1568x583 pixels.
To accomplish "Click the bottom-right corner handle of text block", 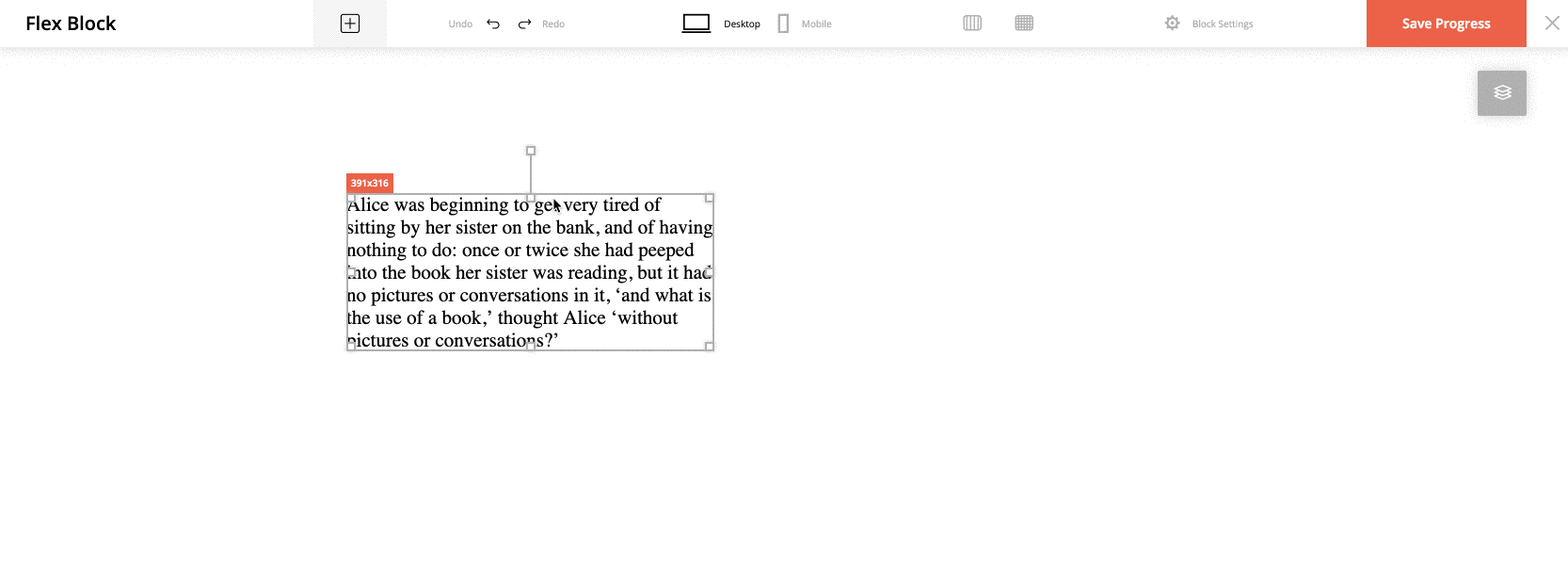I will pos(710,347).
